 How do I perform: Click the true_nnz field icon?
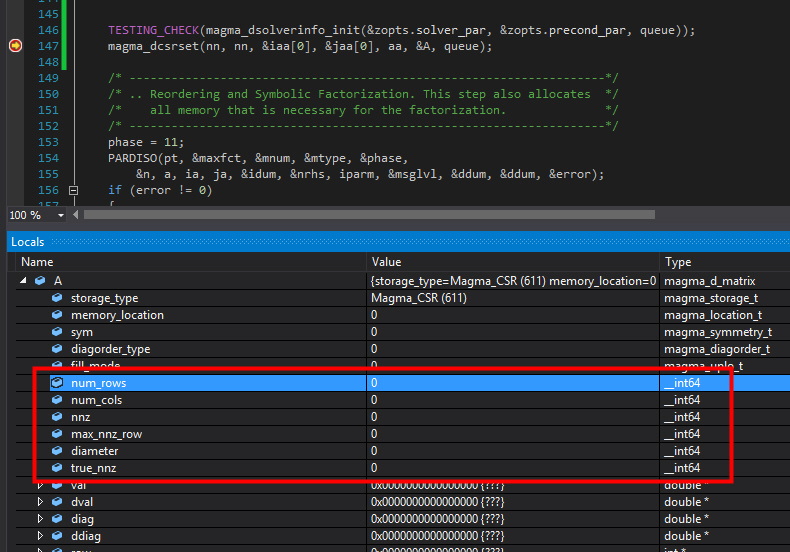tap(57, 468)
